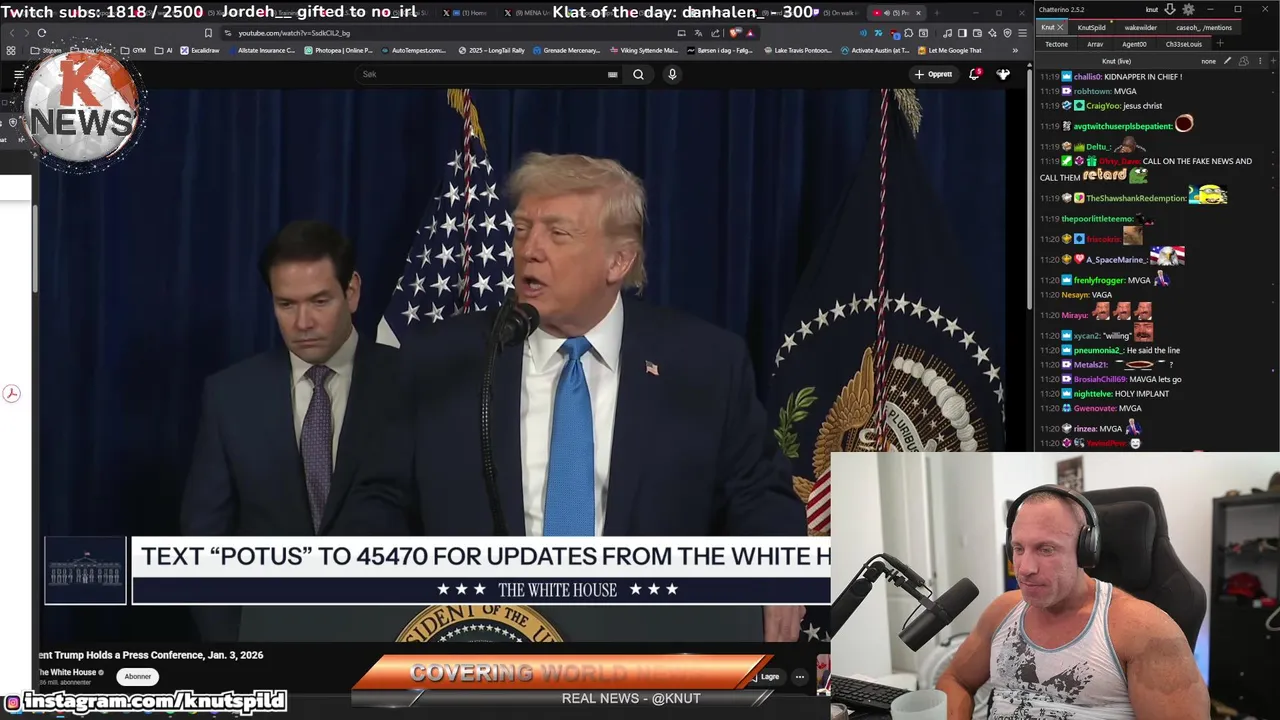The image size is (1280, 720).
Task: Open the chat mode 'none' dropdown
Action: point(1209,61)
